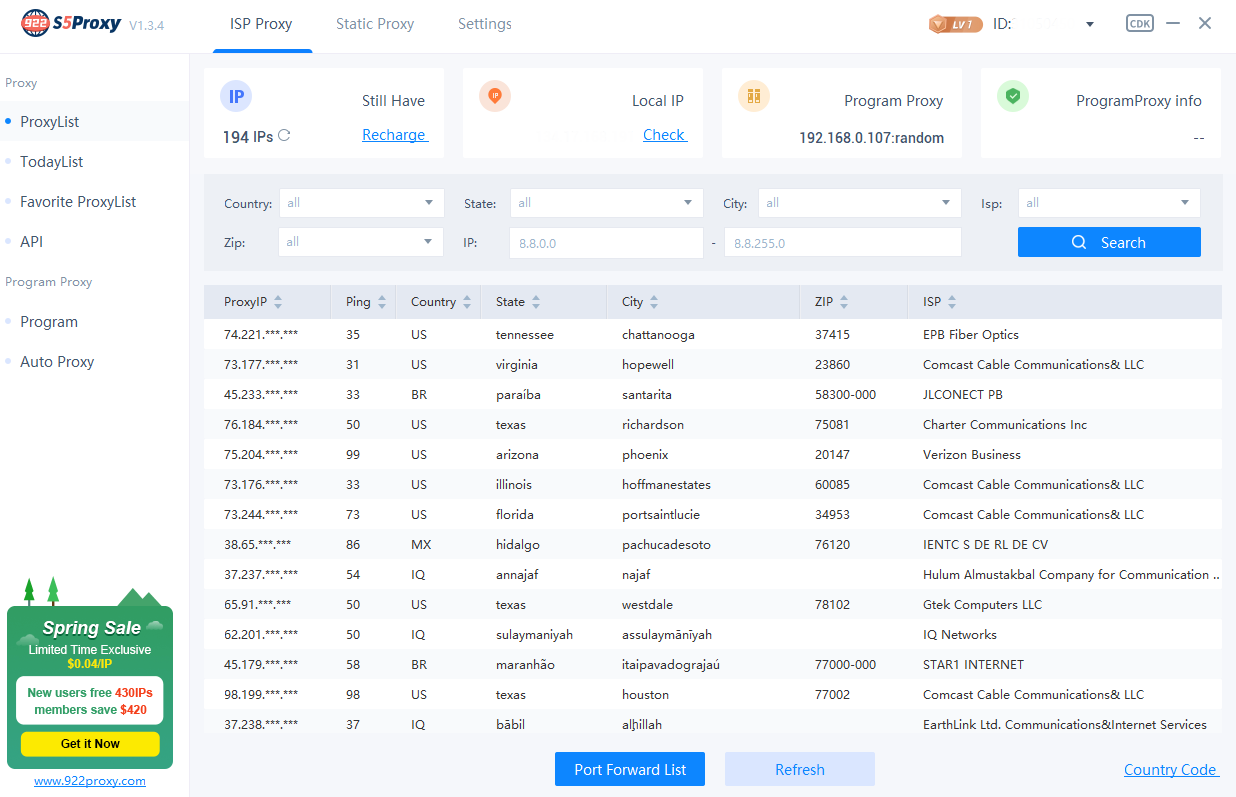Click the Get it Now button

point(90,744)
